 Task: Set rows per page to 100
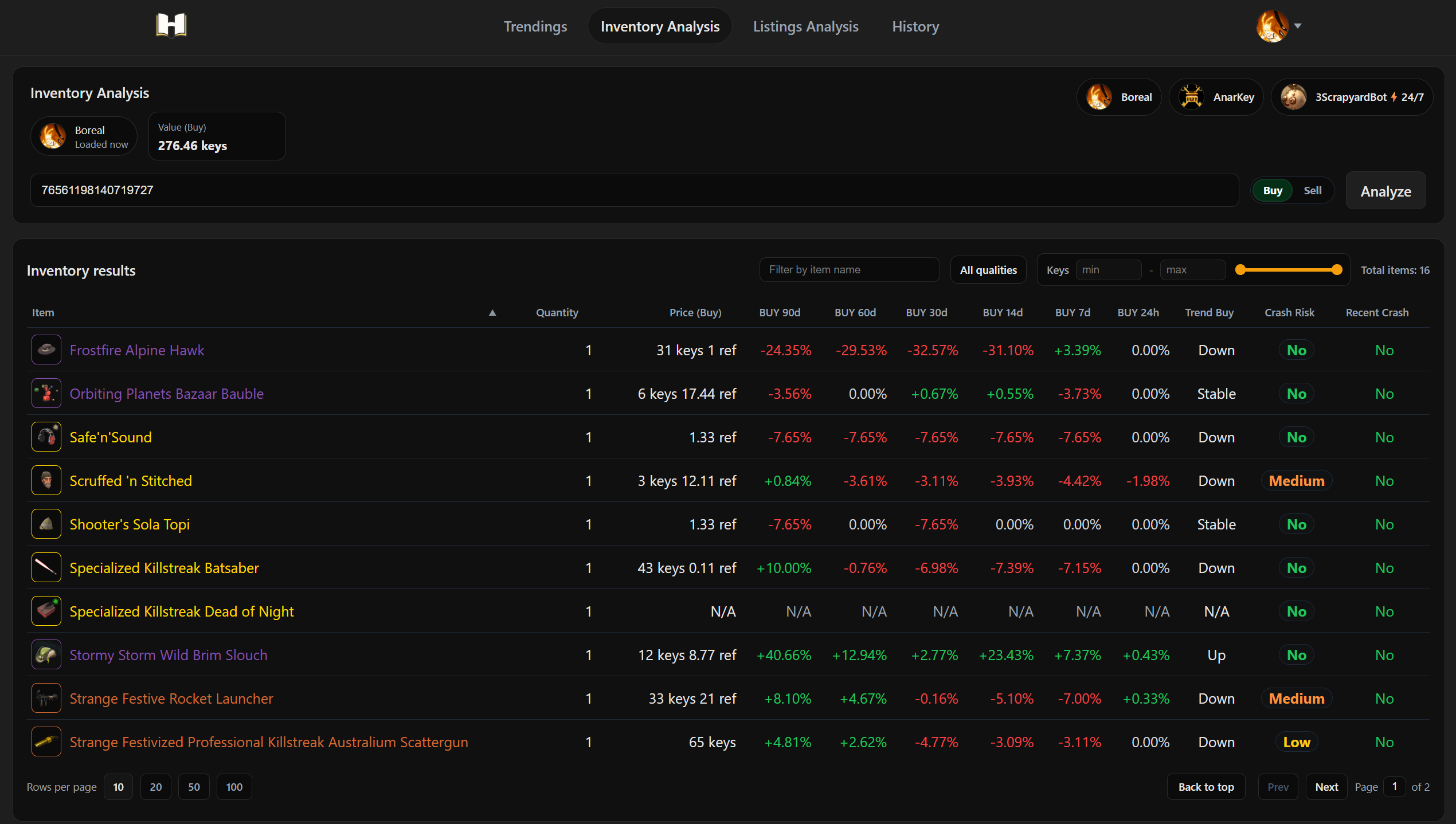(x=234, y=787)
